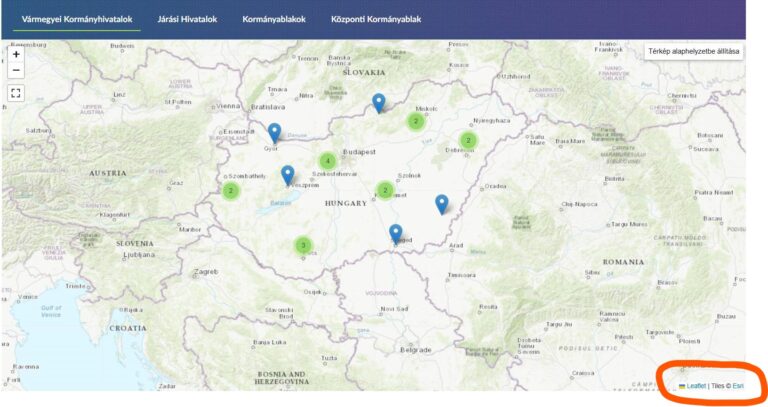Viewport: 768px width, 407px height.
Task: Click the ROMANIA country label
Action: [x=623, y=262]
